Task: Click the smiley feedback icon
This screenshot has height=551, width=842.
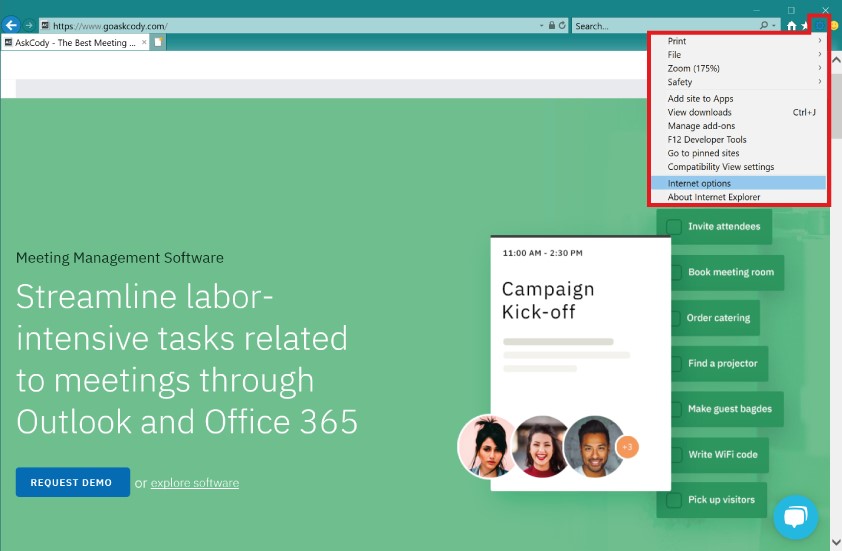Action: [834, 25]
